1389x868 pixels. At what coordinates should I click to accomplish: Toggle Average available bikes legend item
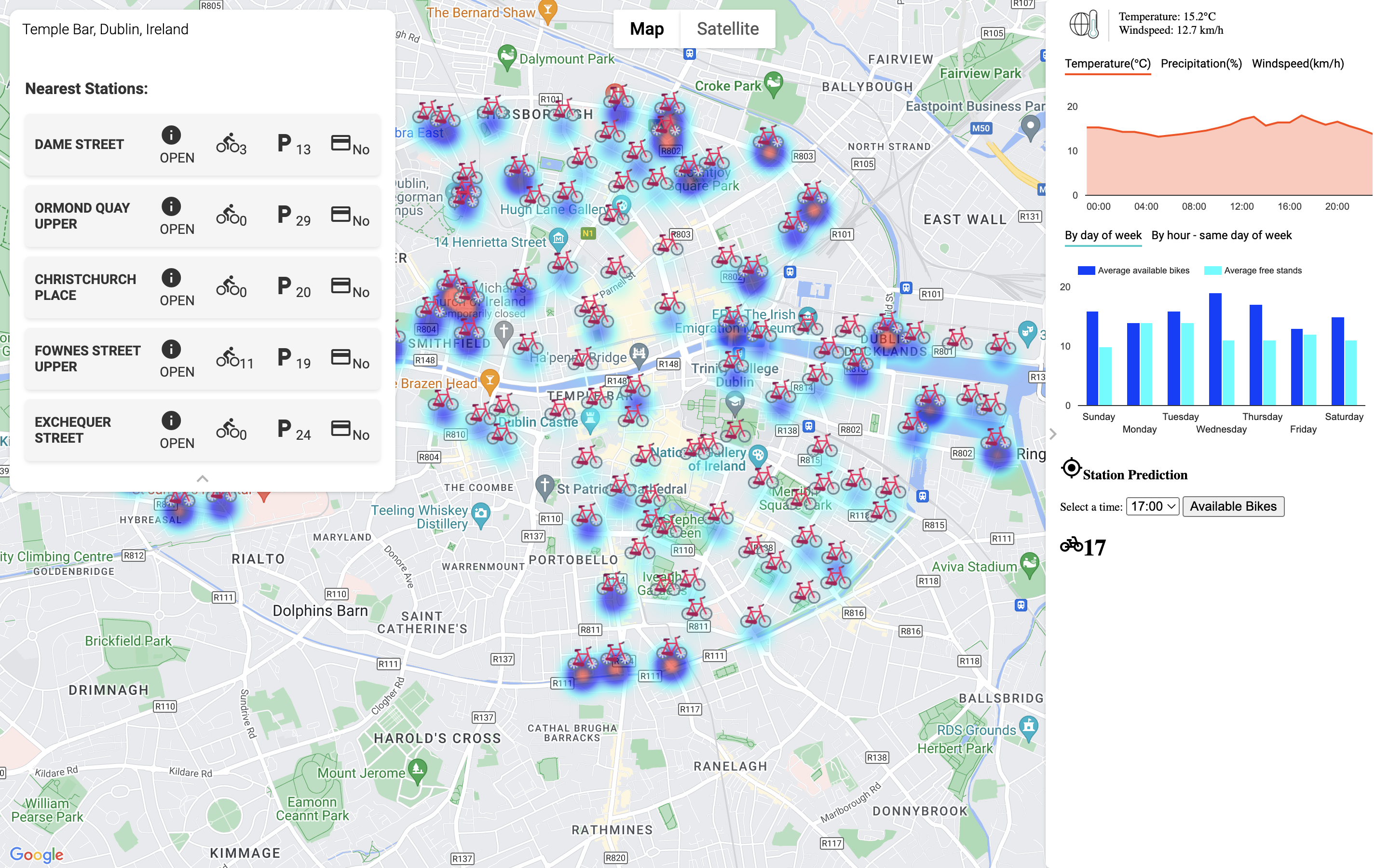tap(1133, 271)
